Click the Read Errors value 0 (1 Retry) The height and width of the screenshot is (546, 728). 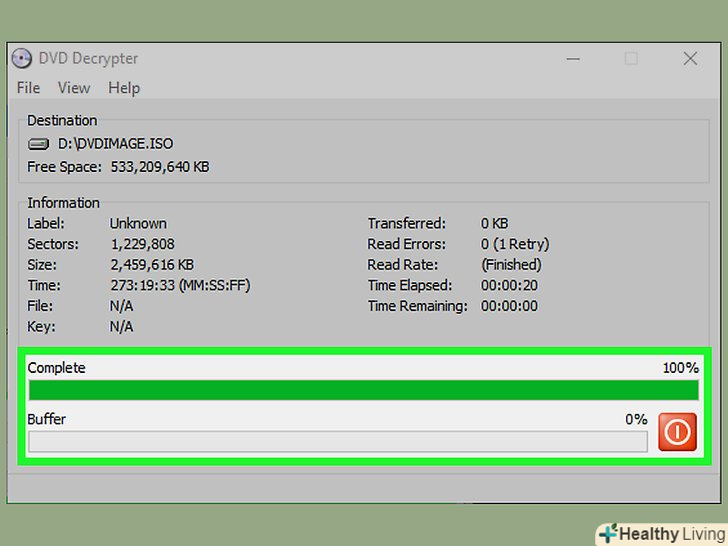[515, 244]
